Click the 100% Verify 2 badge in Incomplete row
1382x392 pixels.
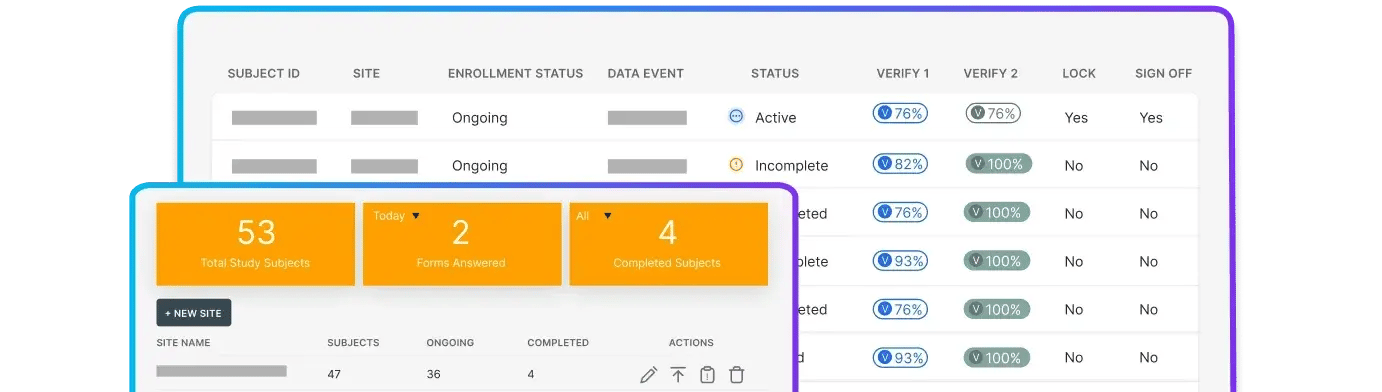pos(998,163)
